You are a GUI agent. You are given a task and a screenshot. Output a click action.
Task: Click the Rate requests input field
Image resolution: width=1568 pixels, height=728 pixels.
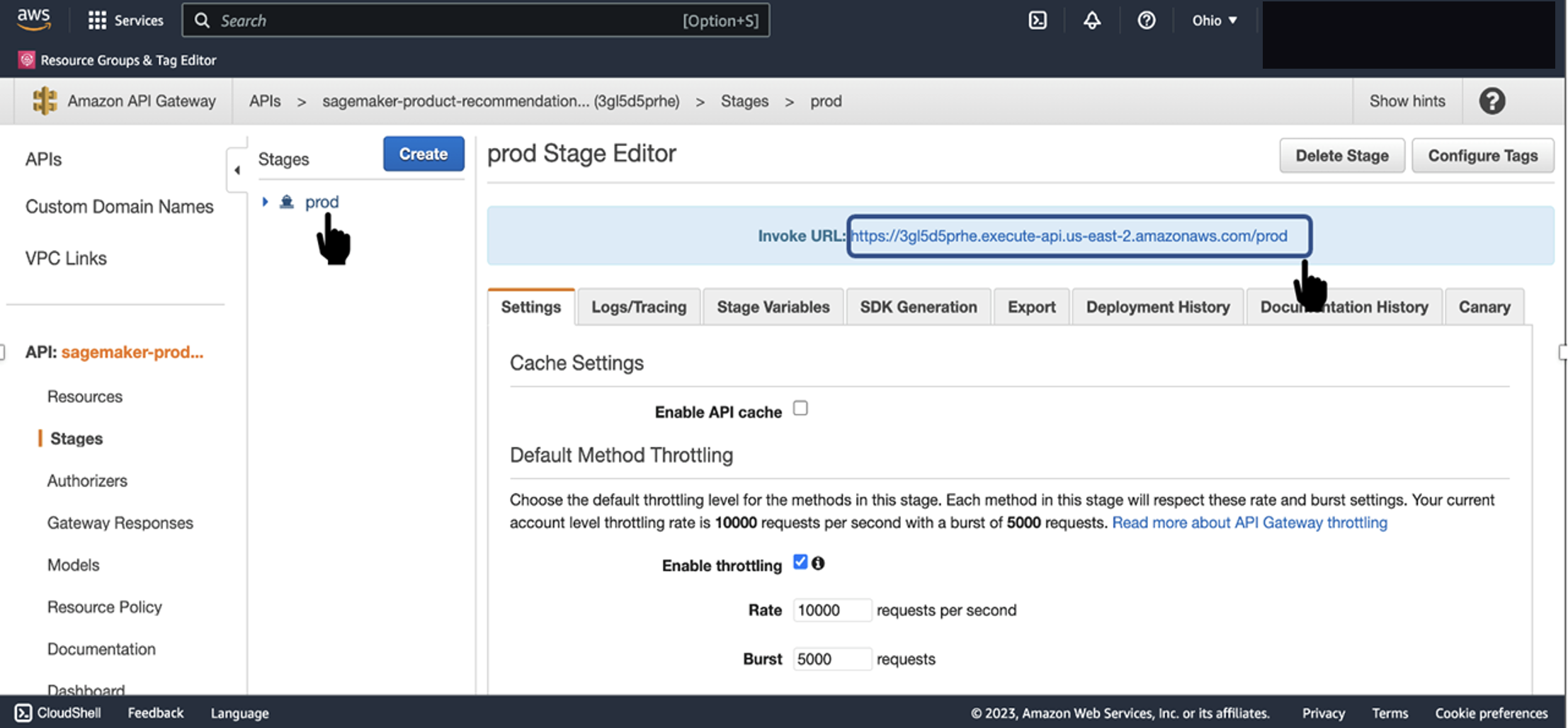831,610
